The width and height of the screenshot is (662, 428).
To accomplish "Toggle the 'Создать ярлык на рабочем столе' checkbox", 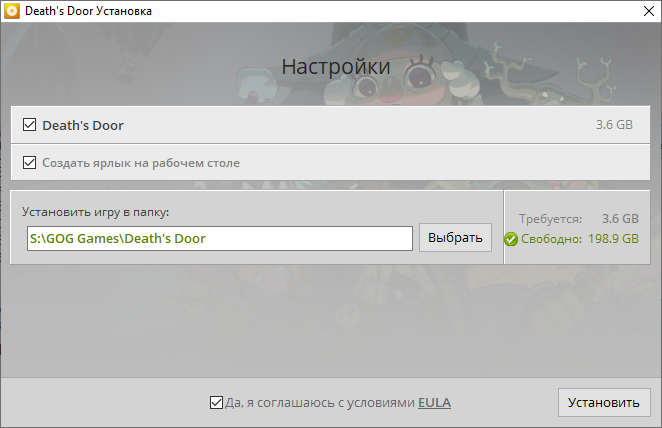I will pyautogui.click(x=29, y=163).
